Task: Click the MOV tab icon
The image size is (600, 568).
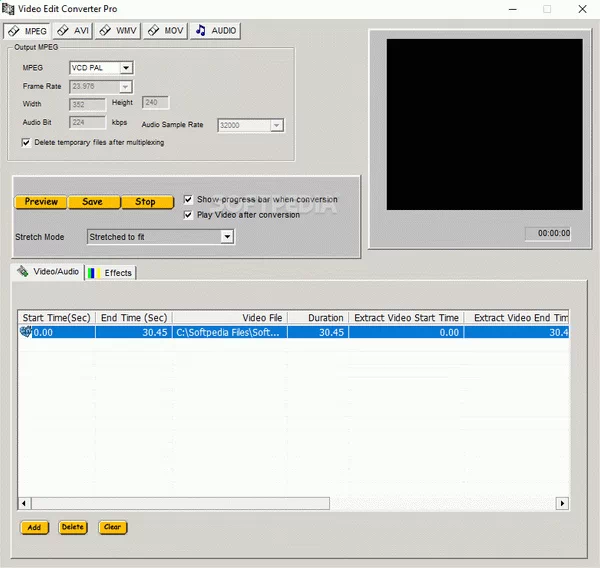Action: [153, 31]
